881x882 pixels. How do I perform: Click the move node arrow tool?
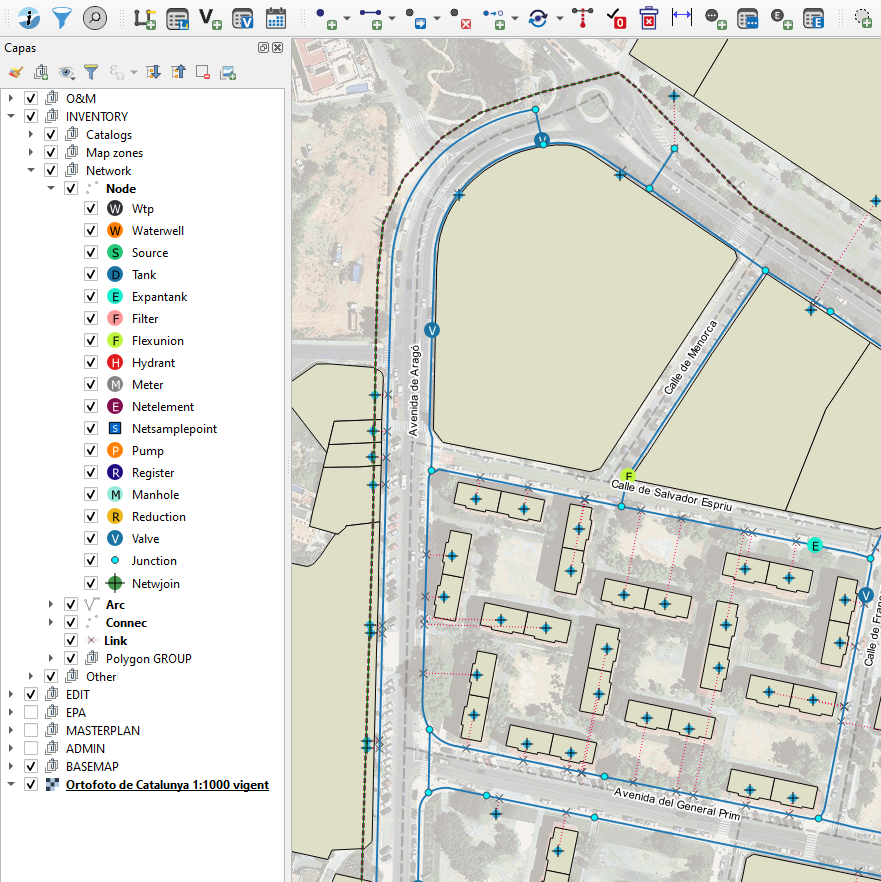coord(416,18)
